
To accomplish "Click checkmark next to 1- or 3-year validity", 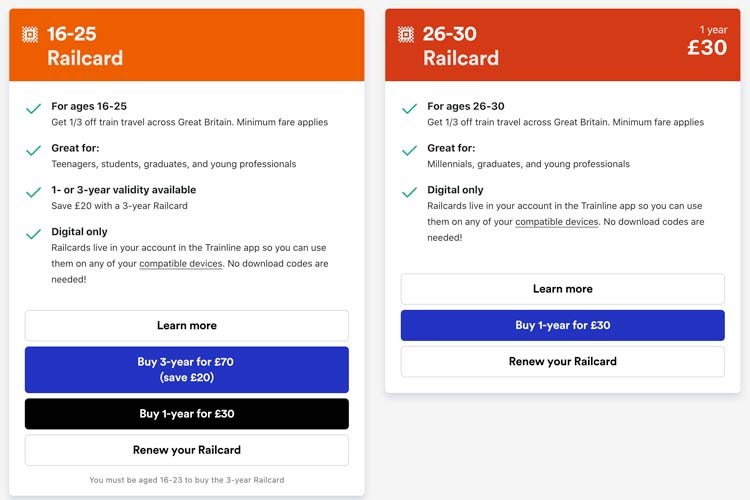I will [33, 192].
